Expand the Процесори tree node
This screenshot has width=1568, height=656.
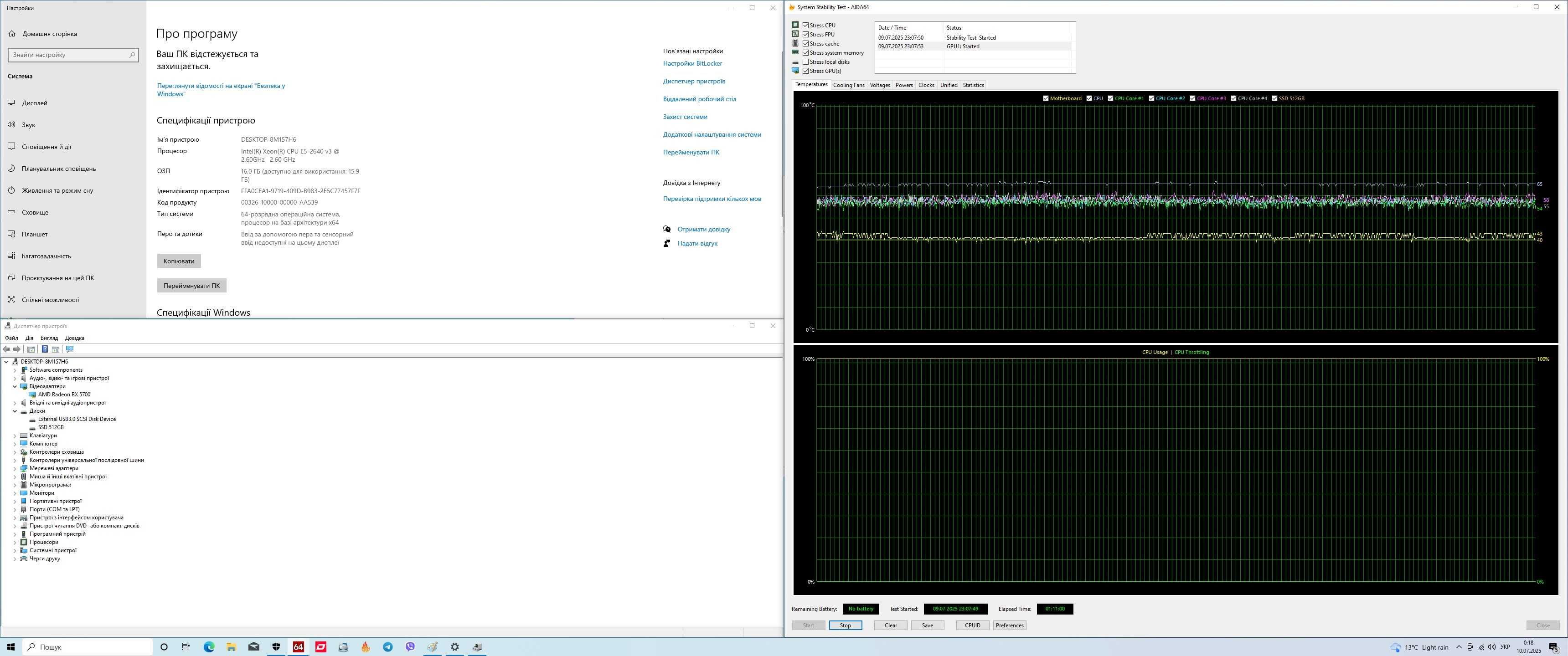coord(15,542)
